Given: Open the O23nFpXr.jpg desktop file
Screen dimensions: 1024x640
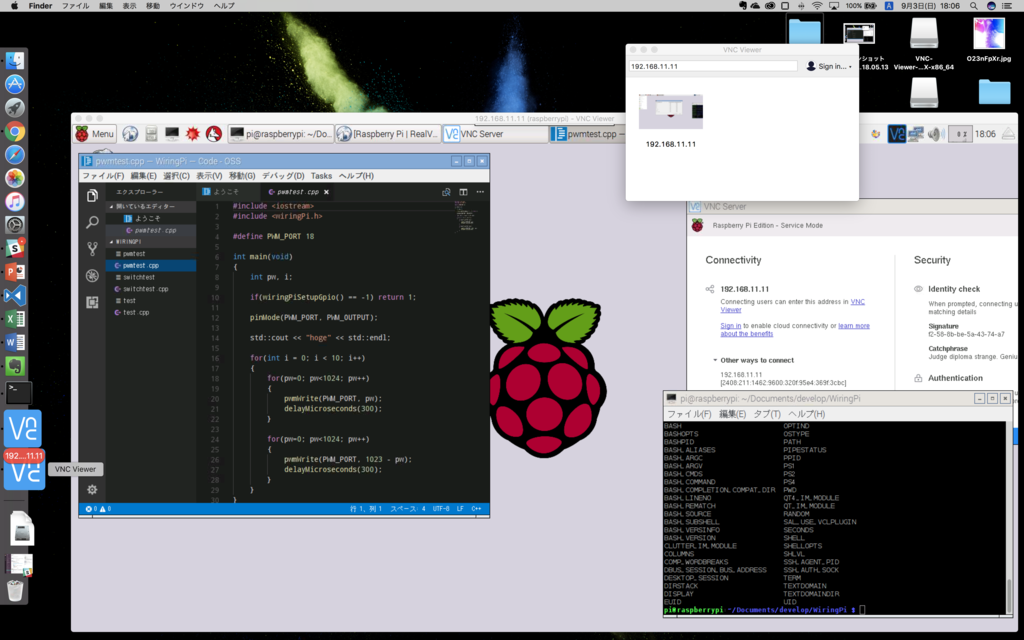Looking at the screenshot, I should [x=989, y=40].
